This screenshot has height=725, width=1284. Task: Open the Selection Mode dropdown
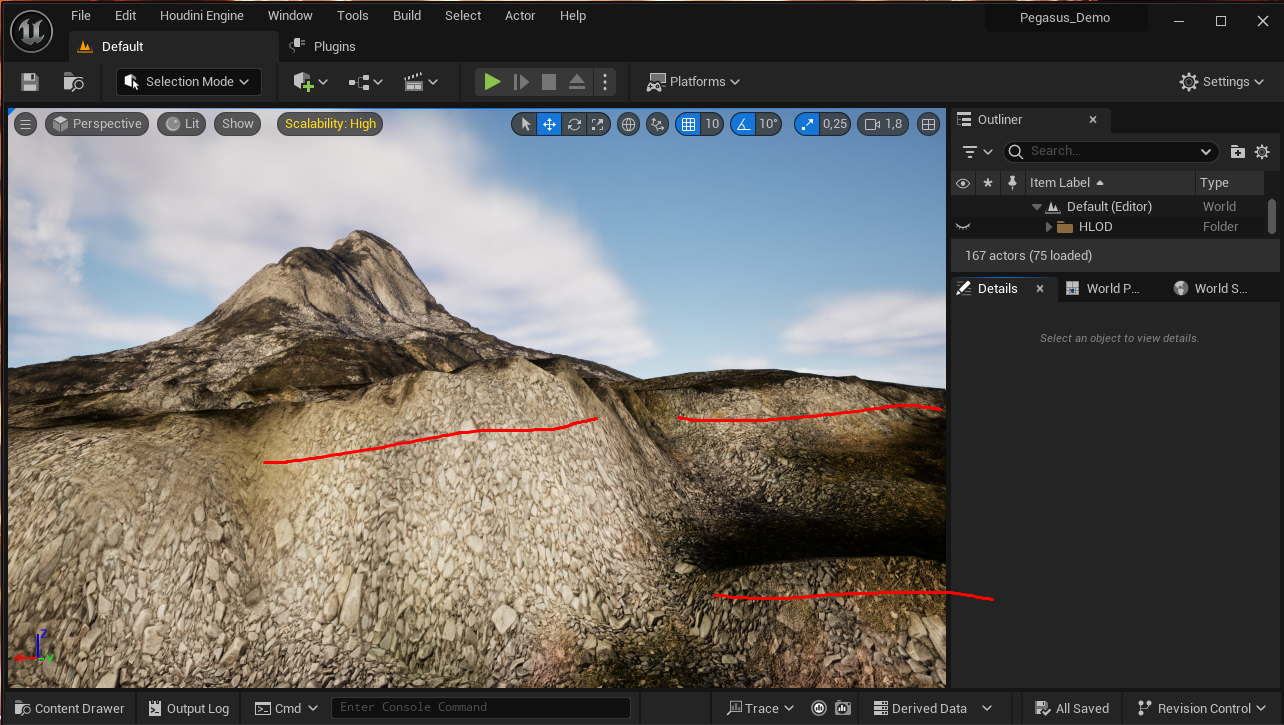click(189, 82)
